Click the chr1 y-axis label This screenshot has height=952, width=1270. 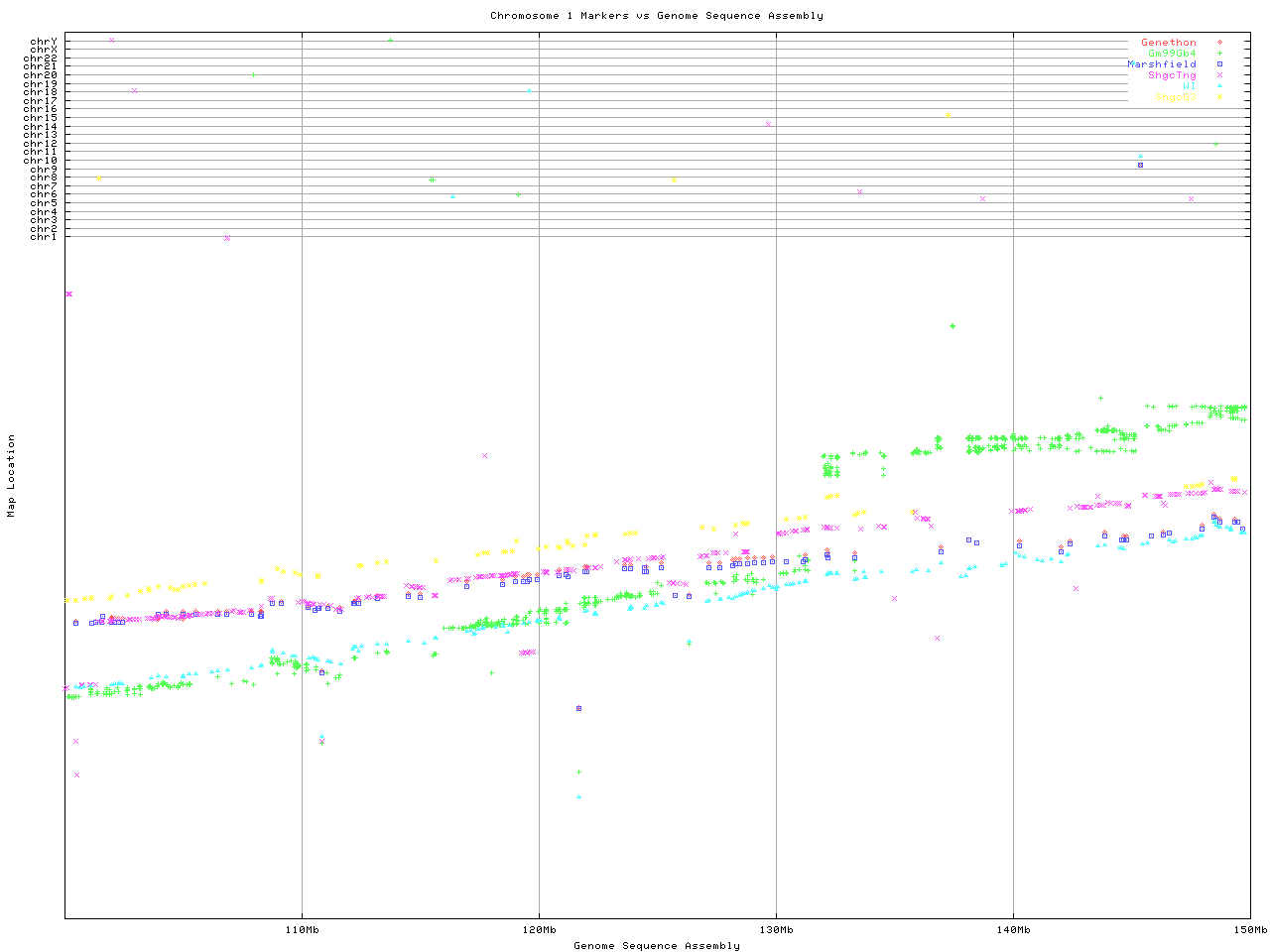(x=44, y=237)
